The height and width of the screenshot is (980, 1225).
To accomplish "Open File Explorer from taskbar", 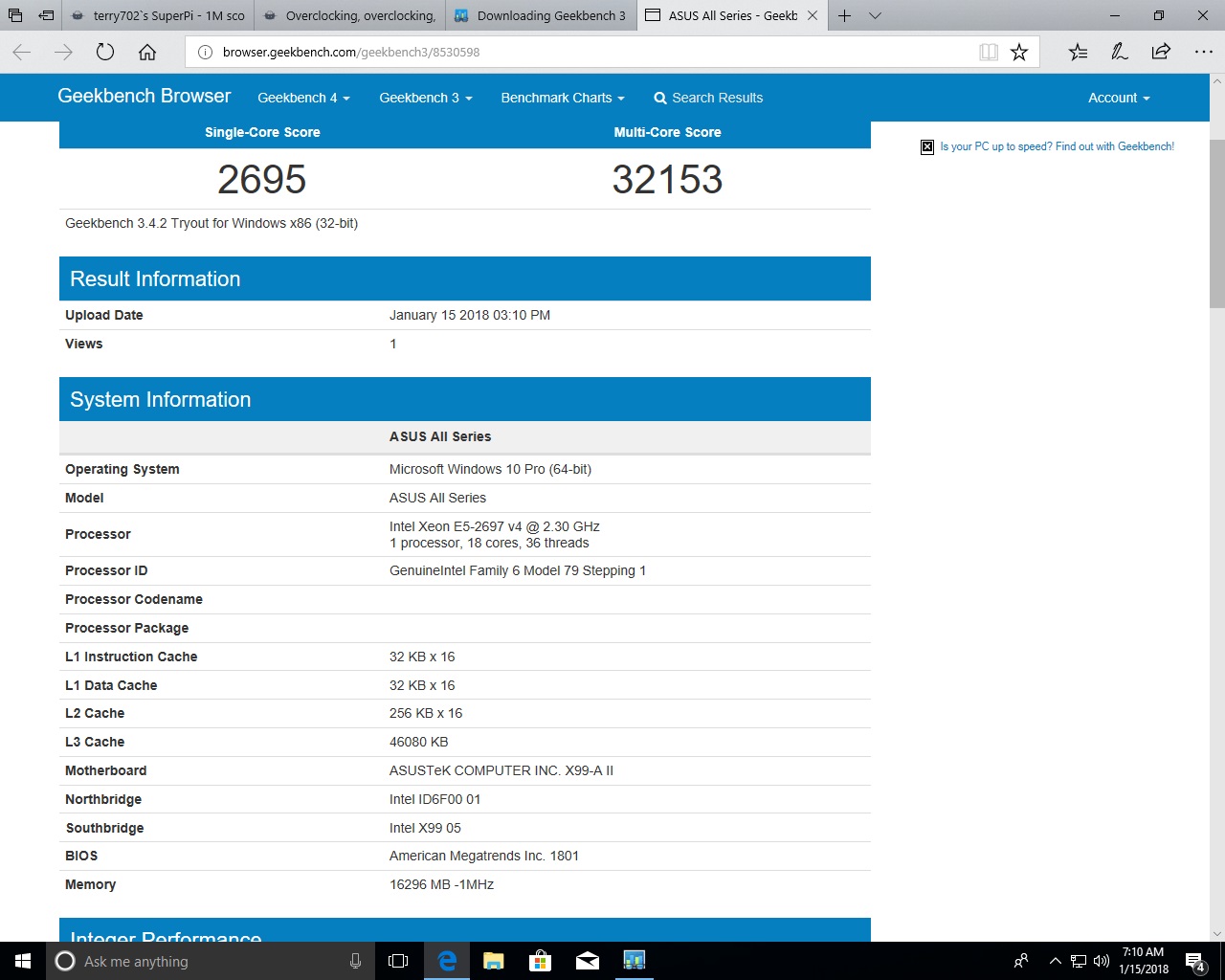I will [x=493, y=961].
